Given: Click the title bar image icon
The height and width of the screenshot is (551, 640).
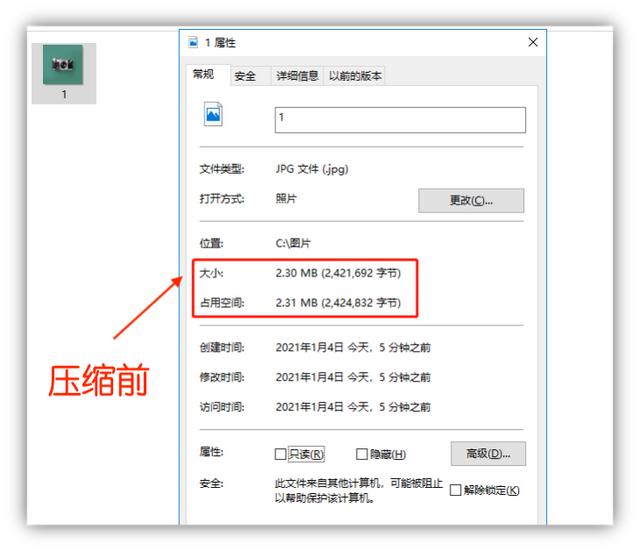Looking at the screenshot, I should point(193,42).
